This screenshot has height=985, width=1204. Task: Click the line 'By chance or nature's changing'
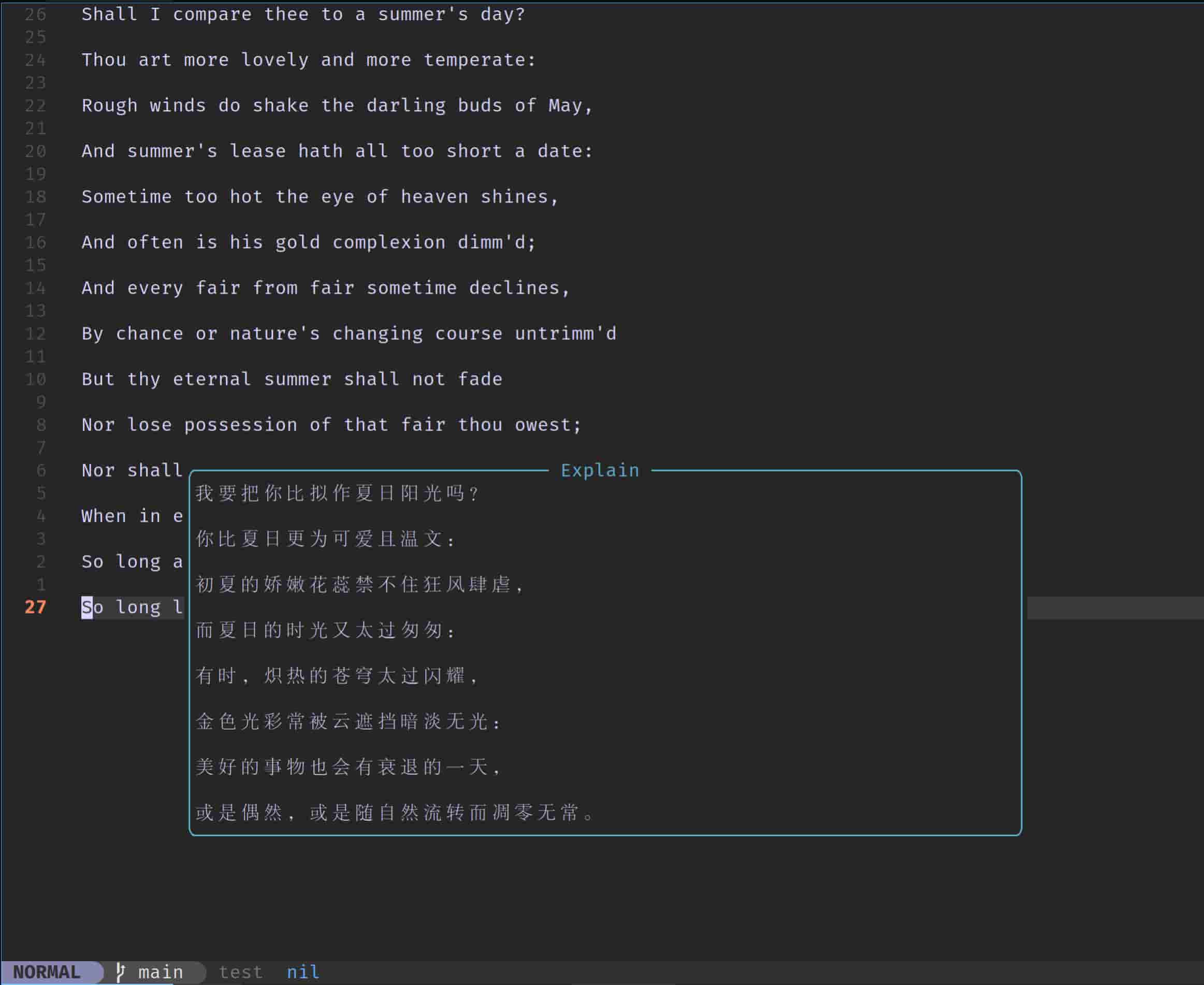pos(349,334)
